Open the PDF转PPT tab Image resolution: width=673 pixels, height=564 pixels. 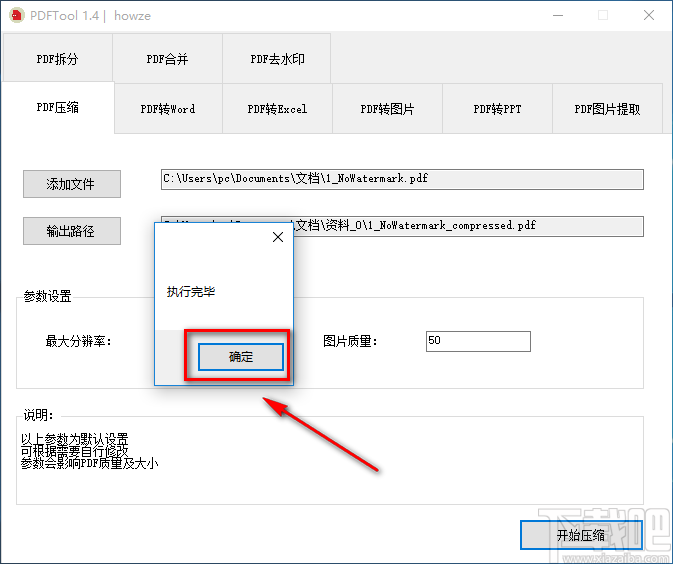point(497,109)
